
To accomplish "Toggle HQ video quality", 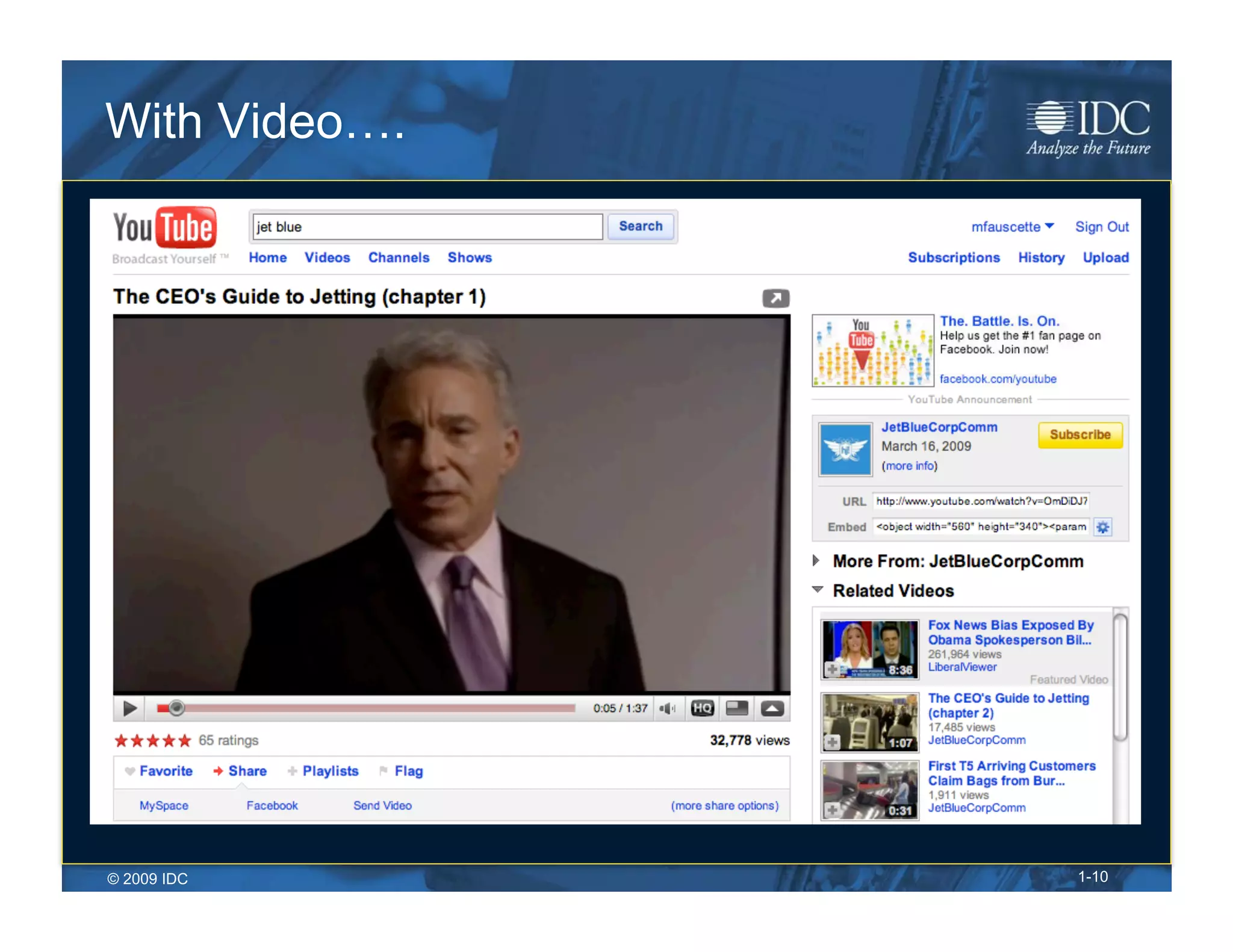I will [x=702, y=708].
